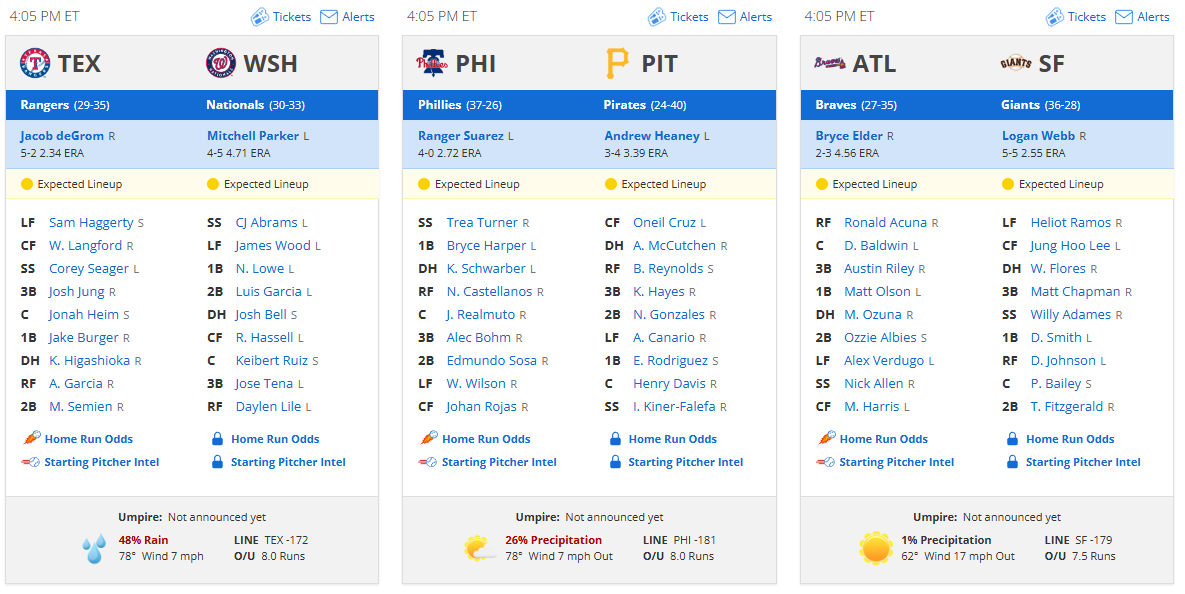The height and width of the screenshot is (594, 1185).
Task: Click ticket icon for TEX vs WSH game
Action: [260, 17]
